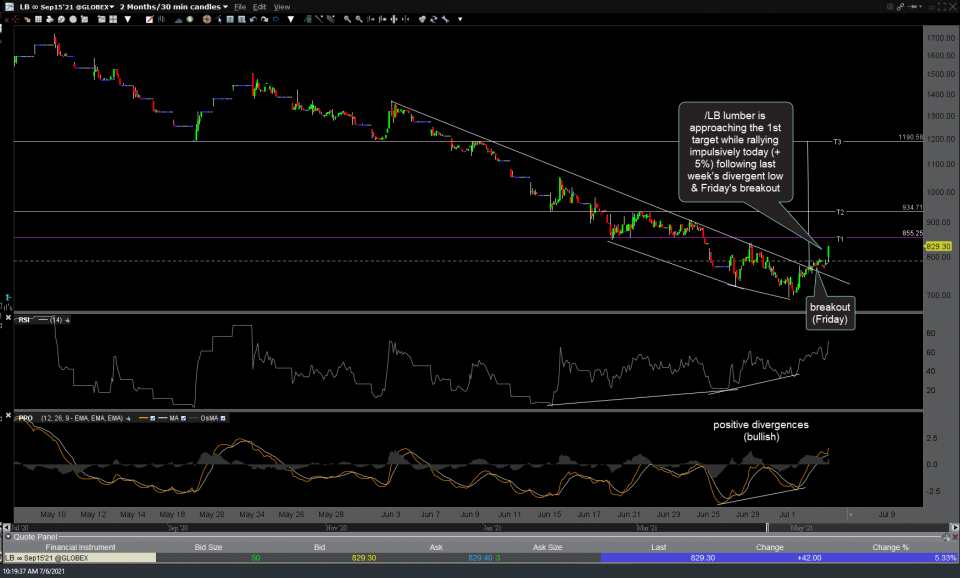The height and width of the screenshot is (578, 960).
Task: Expand 2 Months/30 min candles period dropdown
Action: point(225,6)
